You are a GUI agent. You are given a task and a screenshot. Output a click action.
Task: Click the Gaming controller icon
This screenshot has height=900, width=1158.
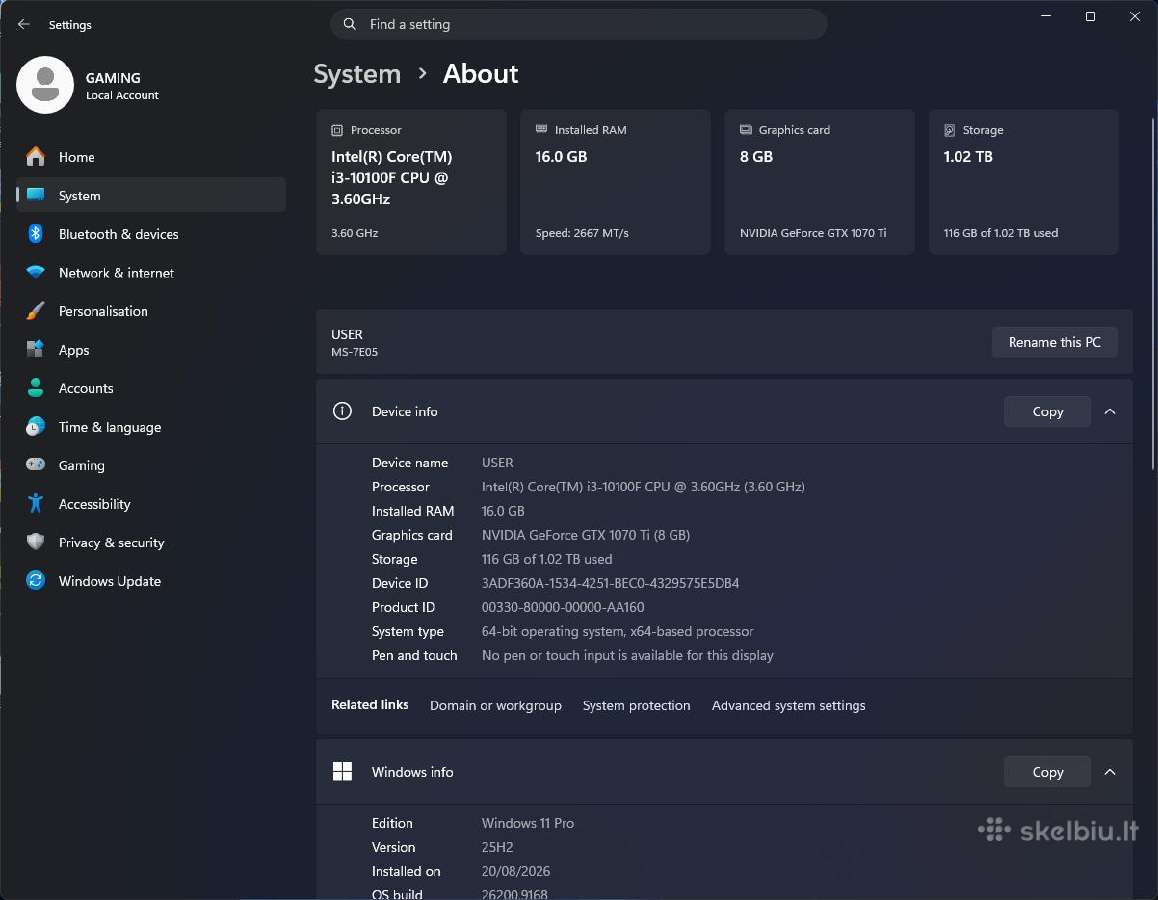(x=35, y=464)
